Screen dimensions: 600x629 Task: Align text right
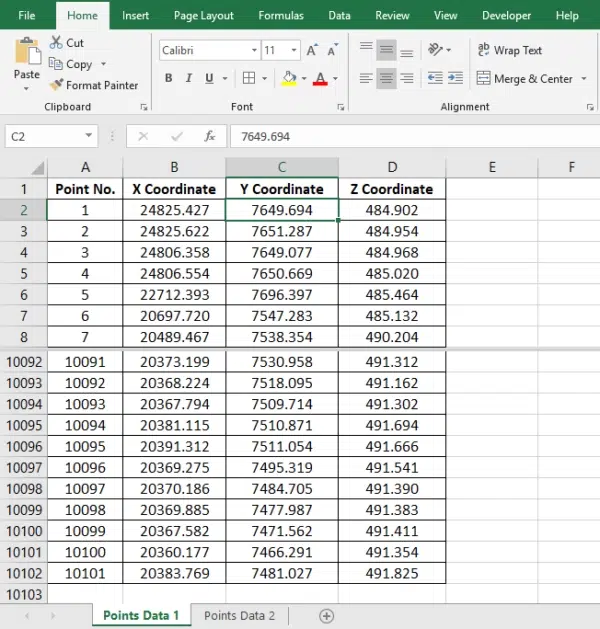tap(406, 78)
